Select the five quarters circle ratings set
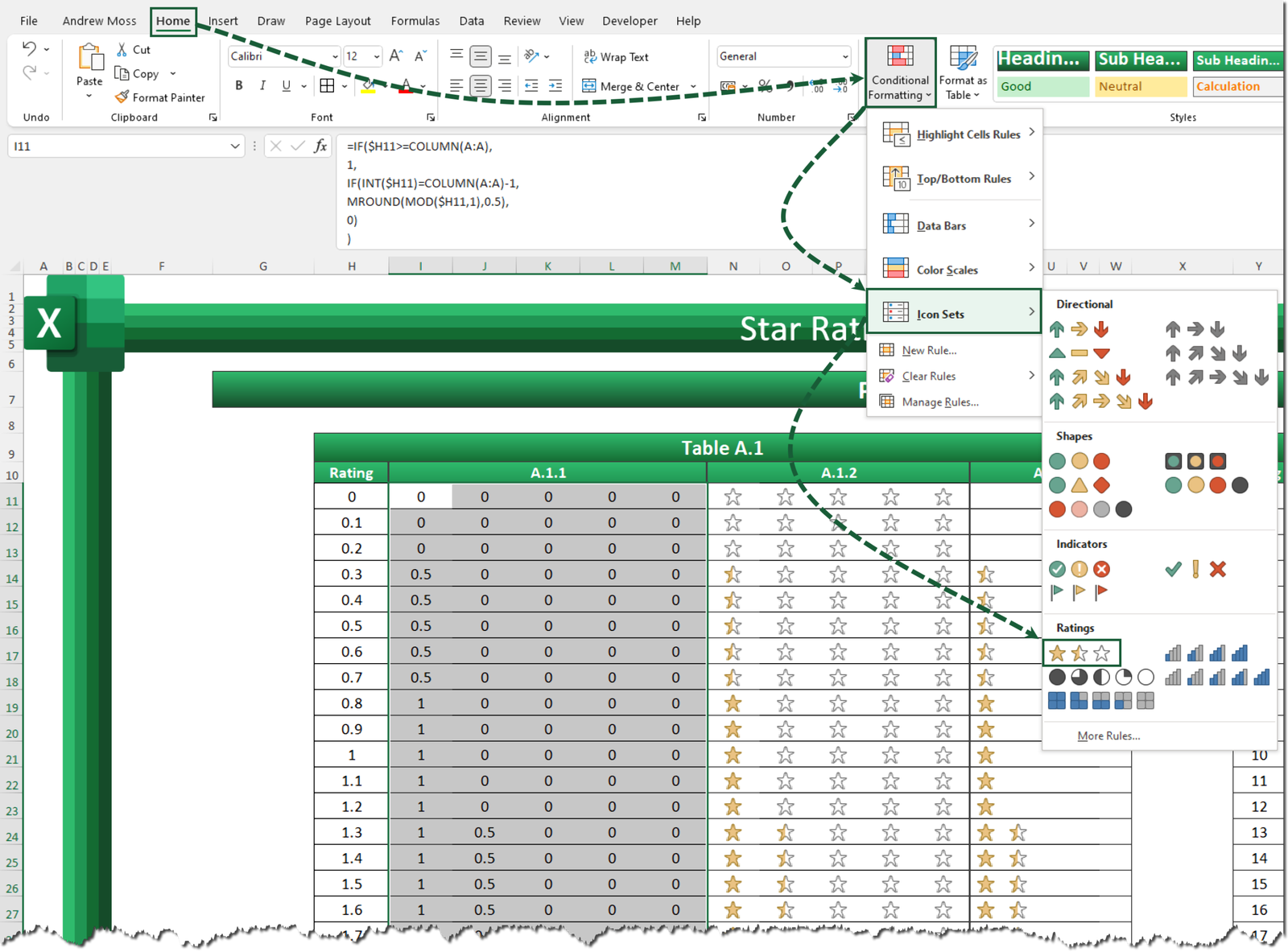The height and width of the screenshot is (952, 1288). (1101, 677)
